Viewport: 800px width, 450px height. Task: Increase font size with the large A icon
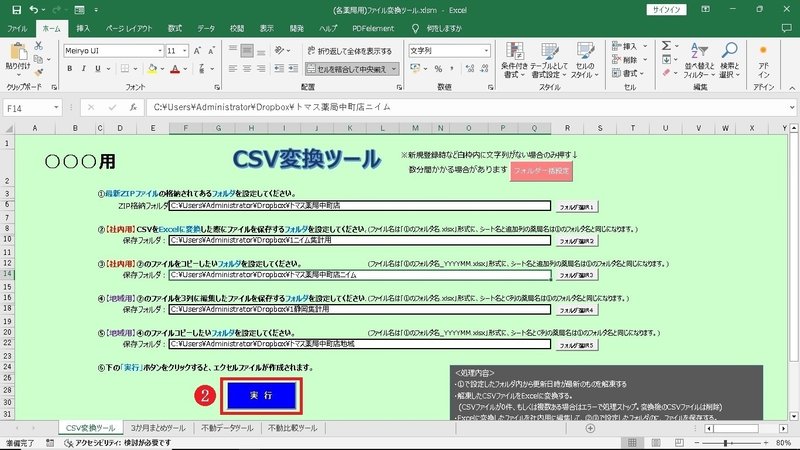(x=197, y=51)
